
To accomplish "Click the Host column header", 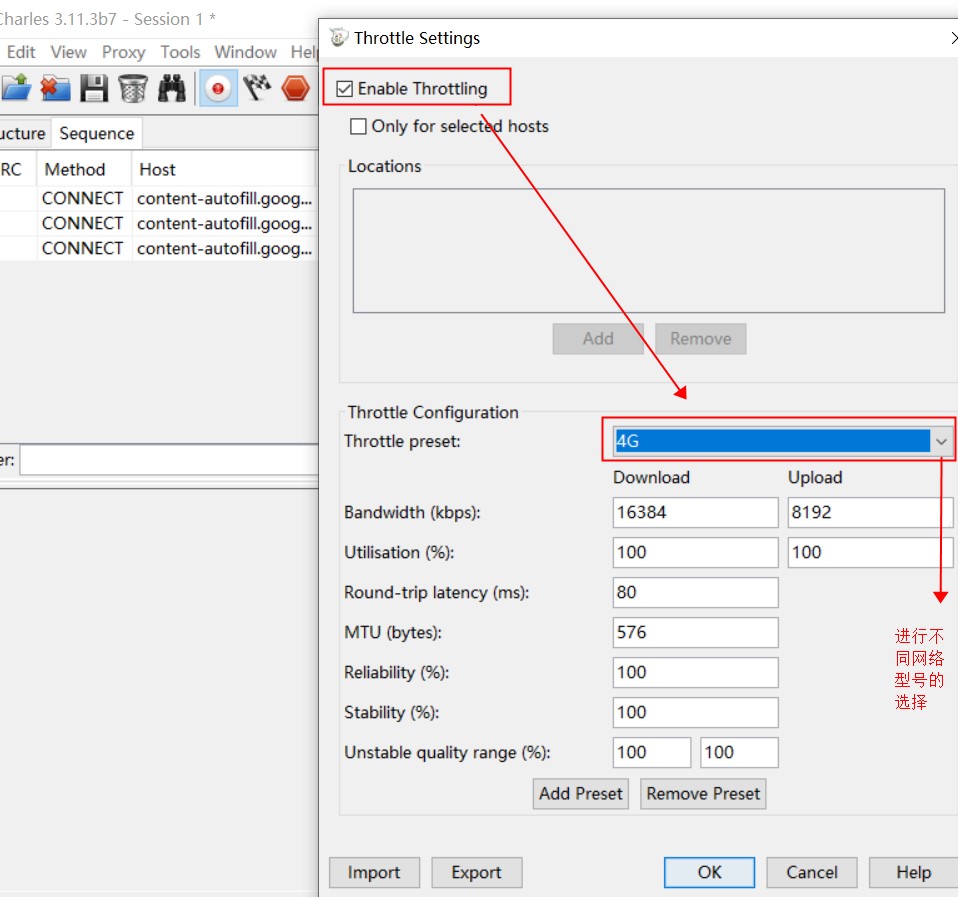I will (x=224, y=169).
